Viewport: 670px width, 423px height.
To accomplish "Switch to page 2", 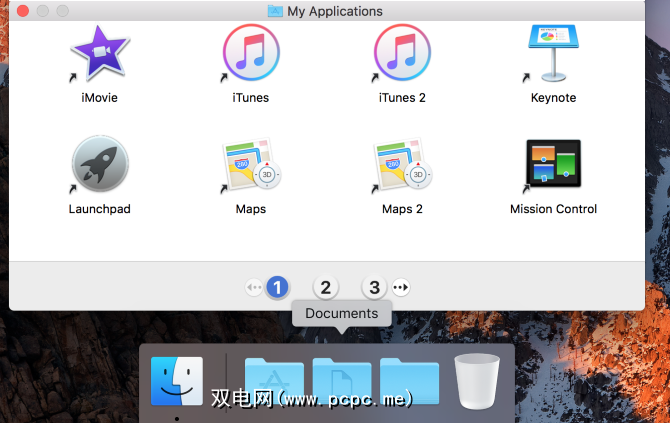I will coord(326,287).
